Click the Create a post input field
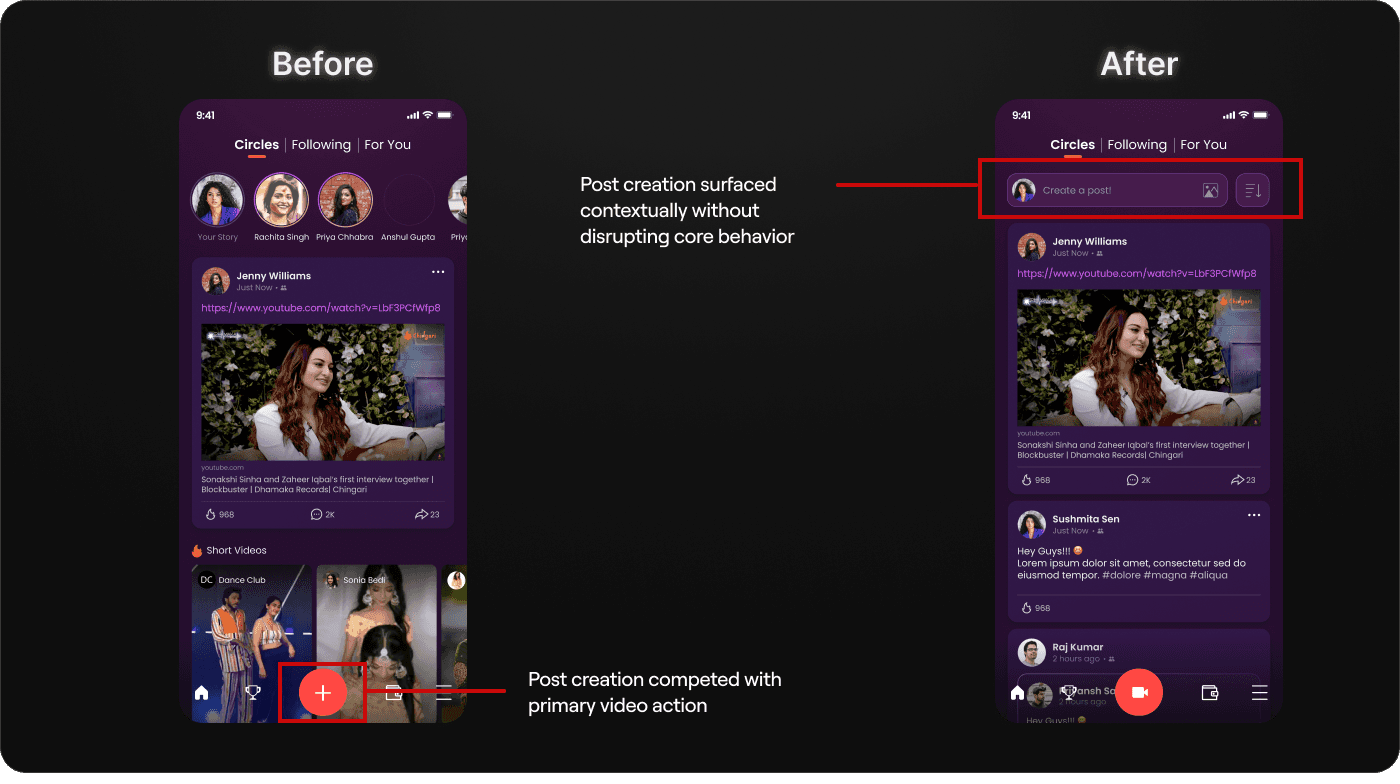 coord(1117,190)
